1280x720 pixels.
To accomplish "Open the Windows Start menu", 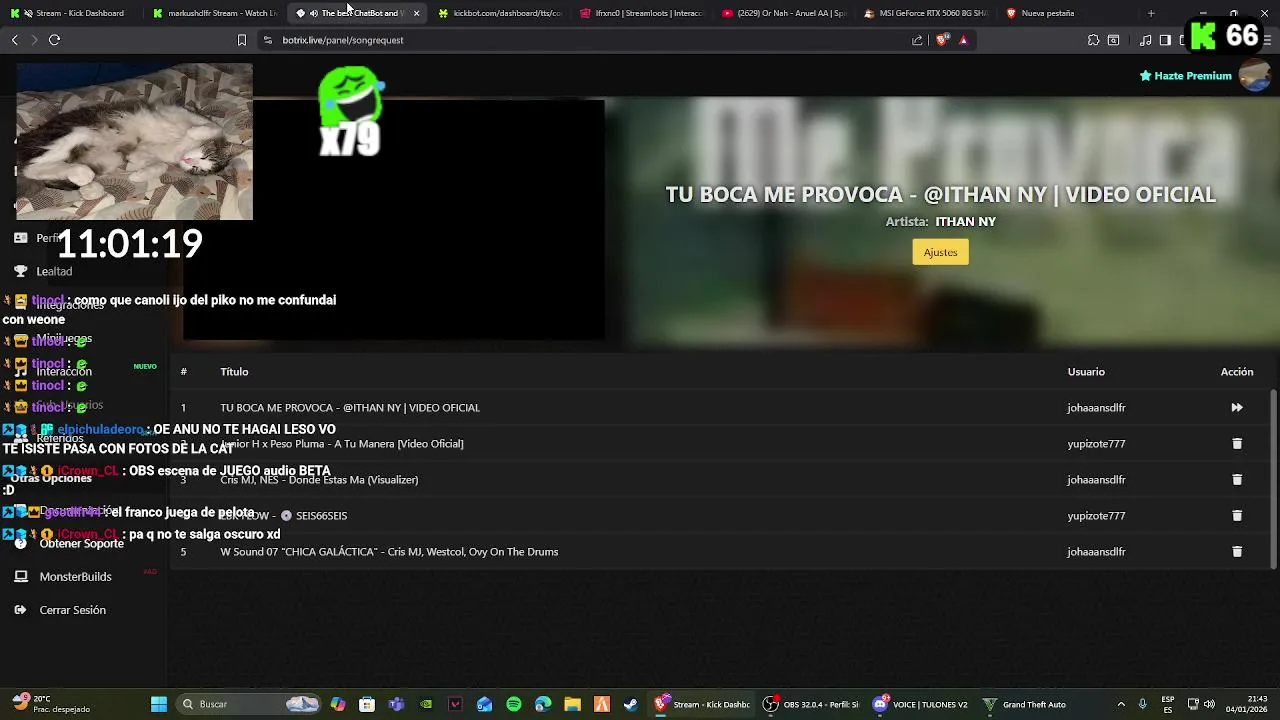I will [159, 704].
